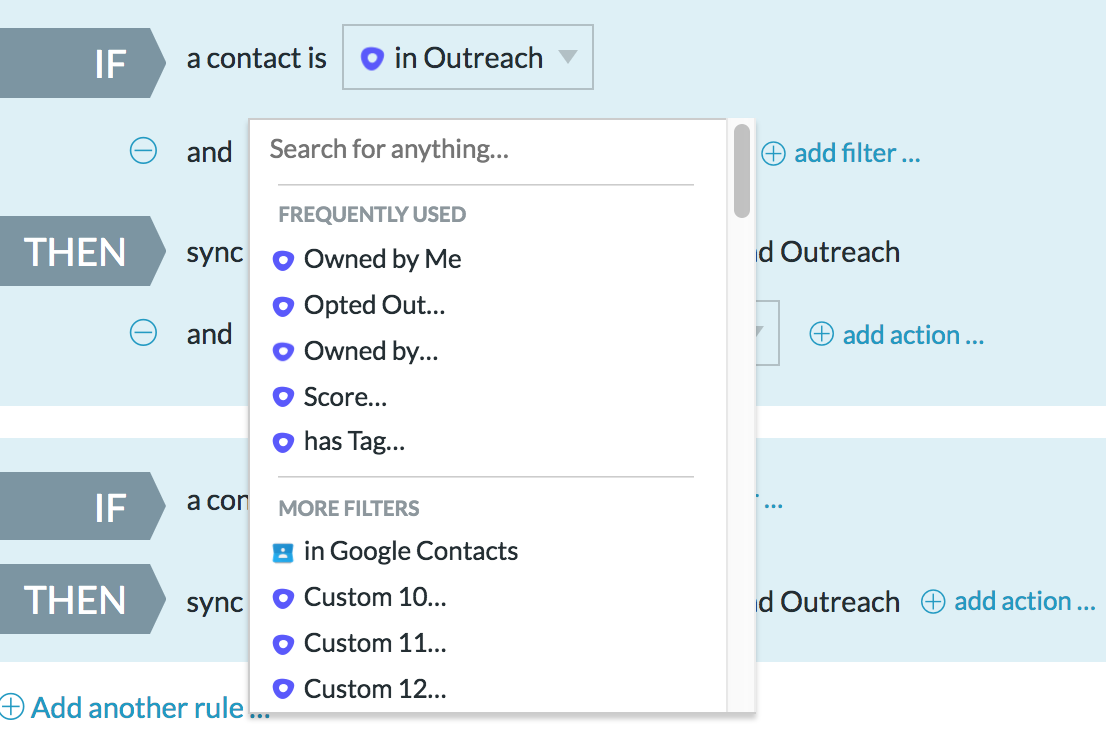Click the lower IF rule label

tap(83, 506)
